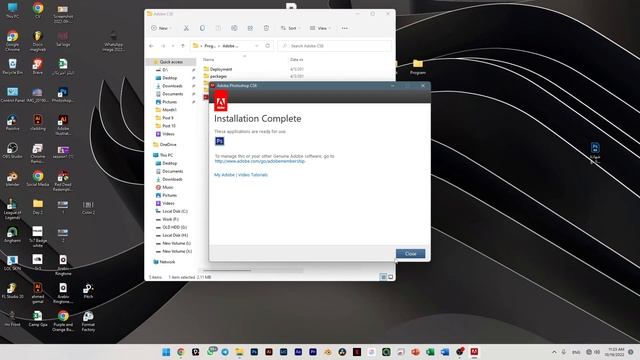Click the Ps application icon in the installer
This screenshot has height=360, width=640.
[x=220, y=141]
